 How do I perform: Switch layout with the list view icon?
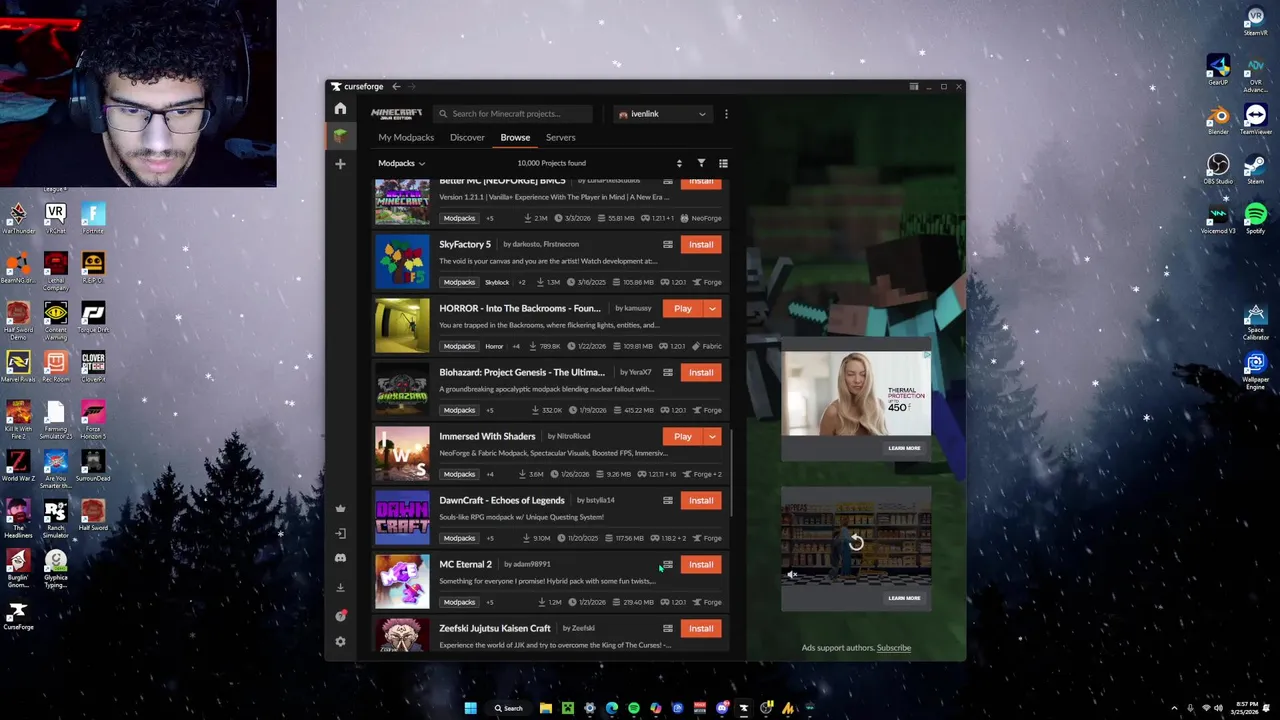pos(723,163)
